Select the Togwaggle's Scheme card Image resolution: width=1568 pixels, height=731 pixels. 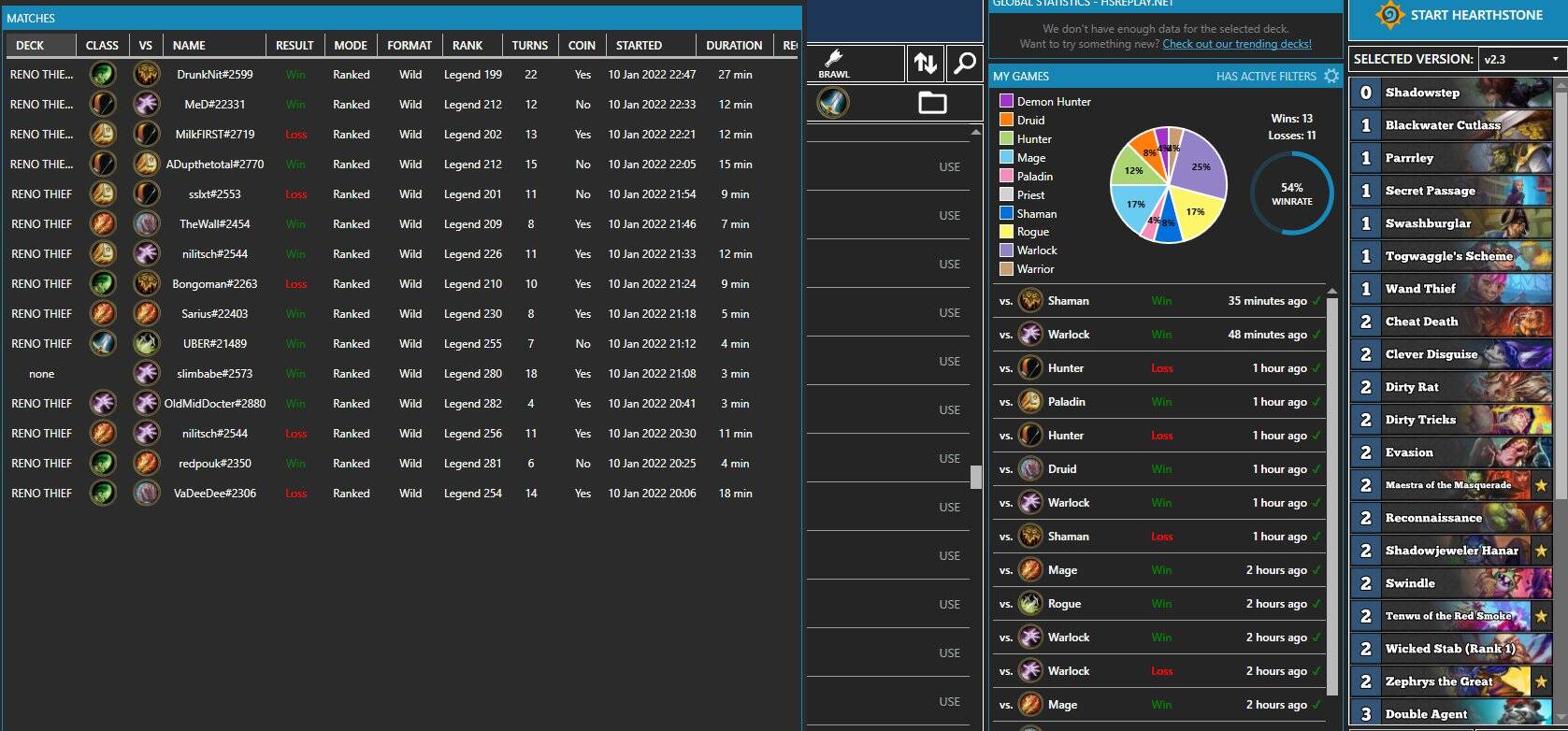click(1451, 256)
